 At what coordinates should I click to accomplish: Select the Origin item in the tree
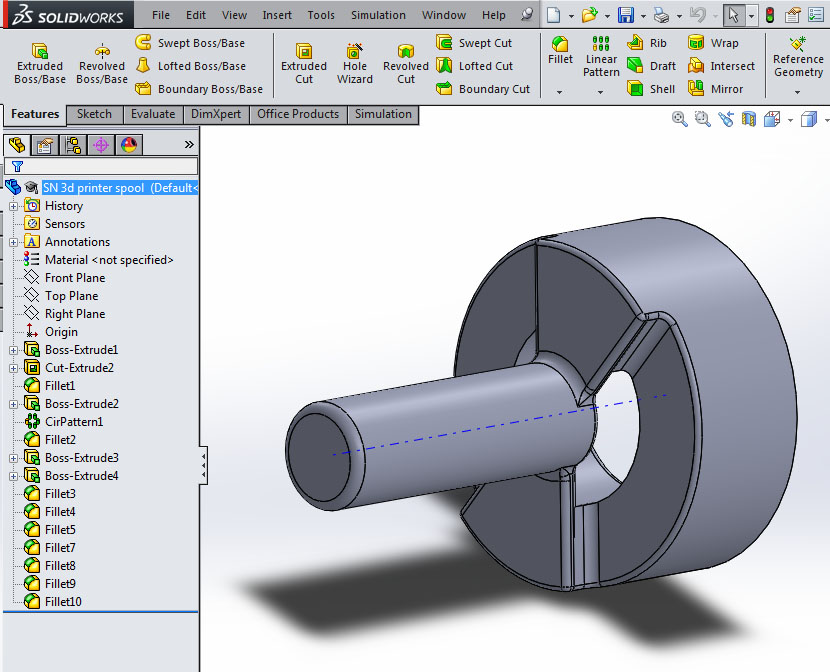60,331
